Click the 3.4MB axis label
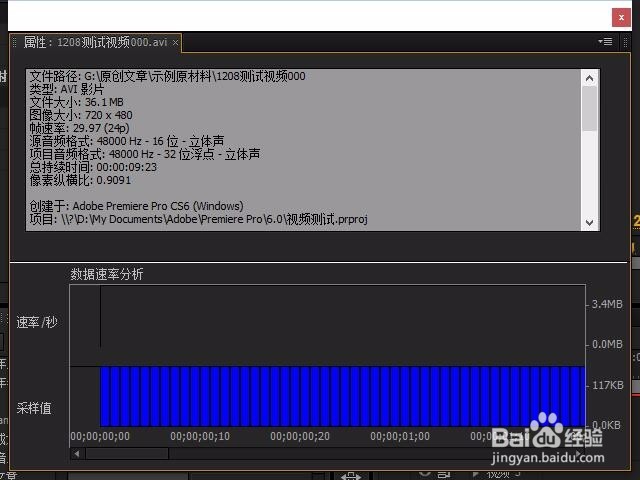The image size is (640, 480). [607, 304]
